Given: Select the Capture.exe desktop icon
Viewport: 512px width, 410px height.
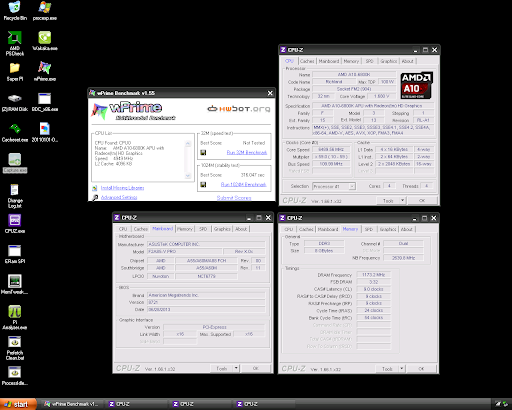Looking at the screenshot, I should [15, 163].
